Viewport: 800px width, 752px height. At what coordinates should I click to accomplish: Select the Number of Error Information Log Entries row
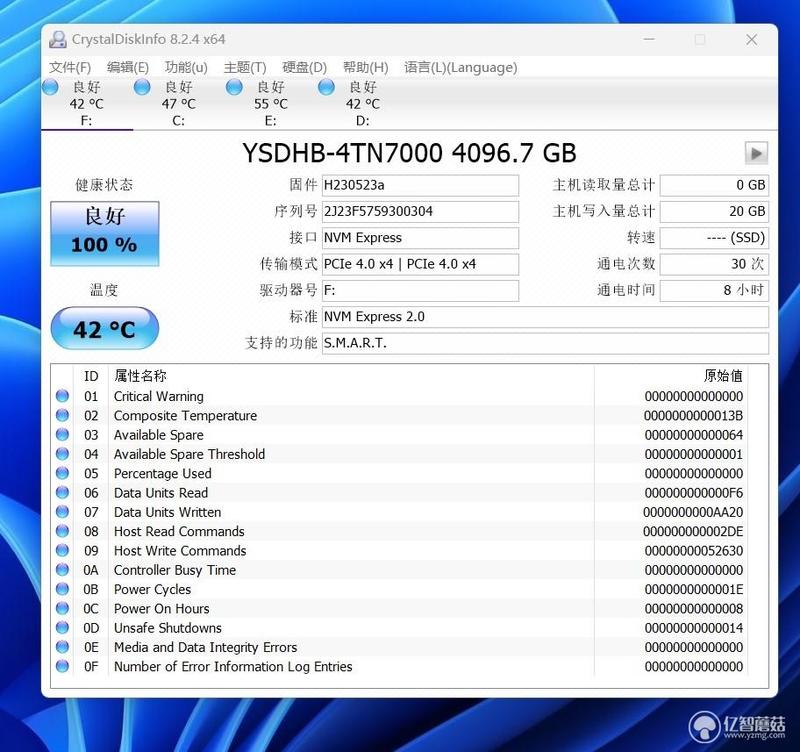399,667
